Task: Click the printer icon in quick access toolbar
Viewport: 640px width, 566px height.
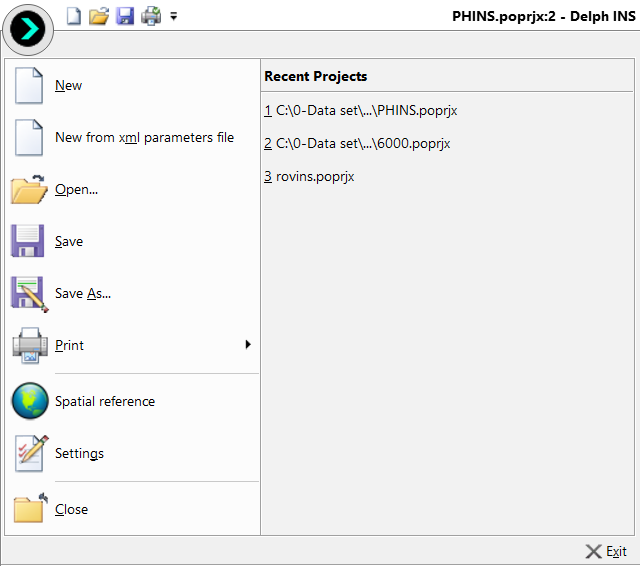Action: point(151,16)
